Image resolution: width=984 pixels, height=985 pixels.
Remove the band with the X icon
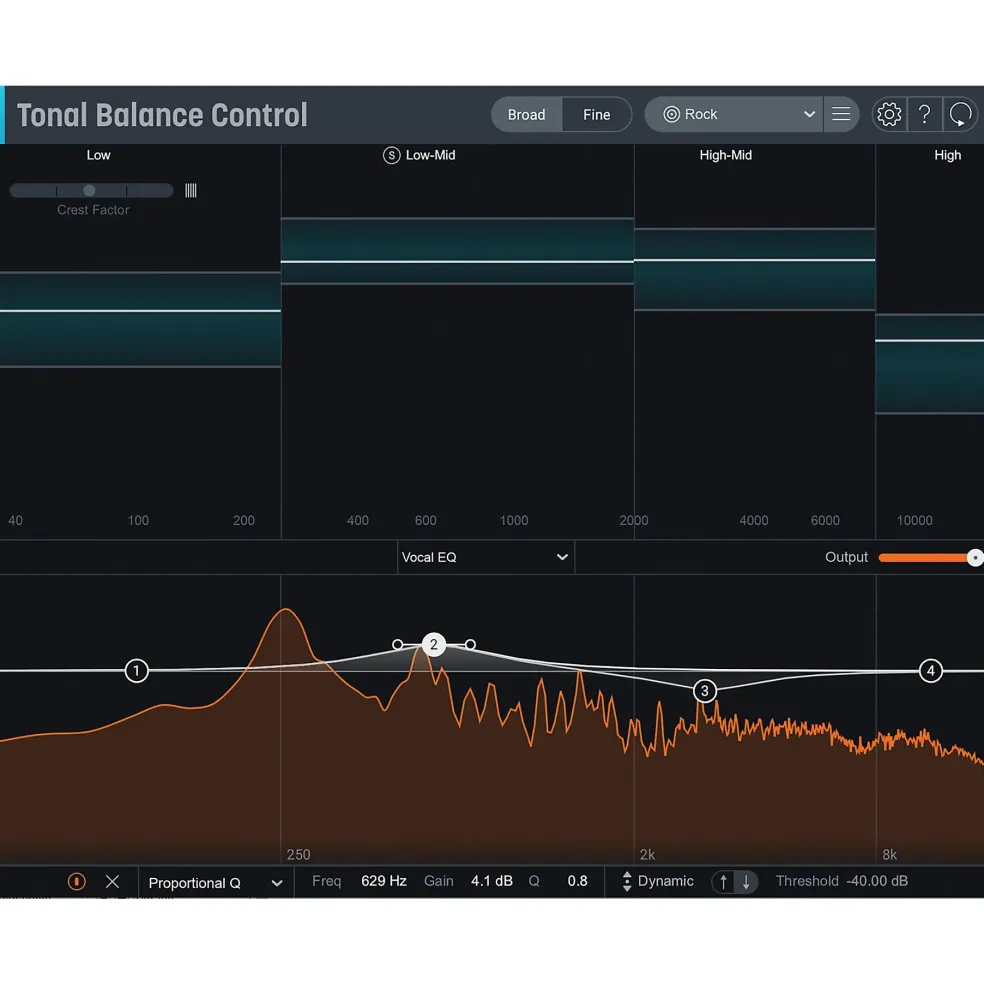(112, 881)
